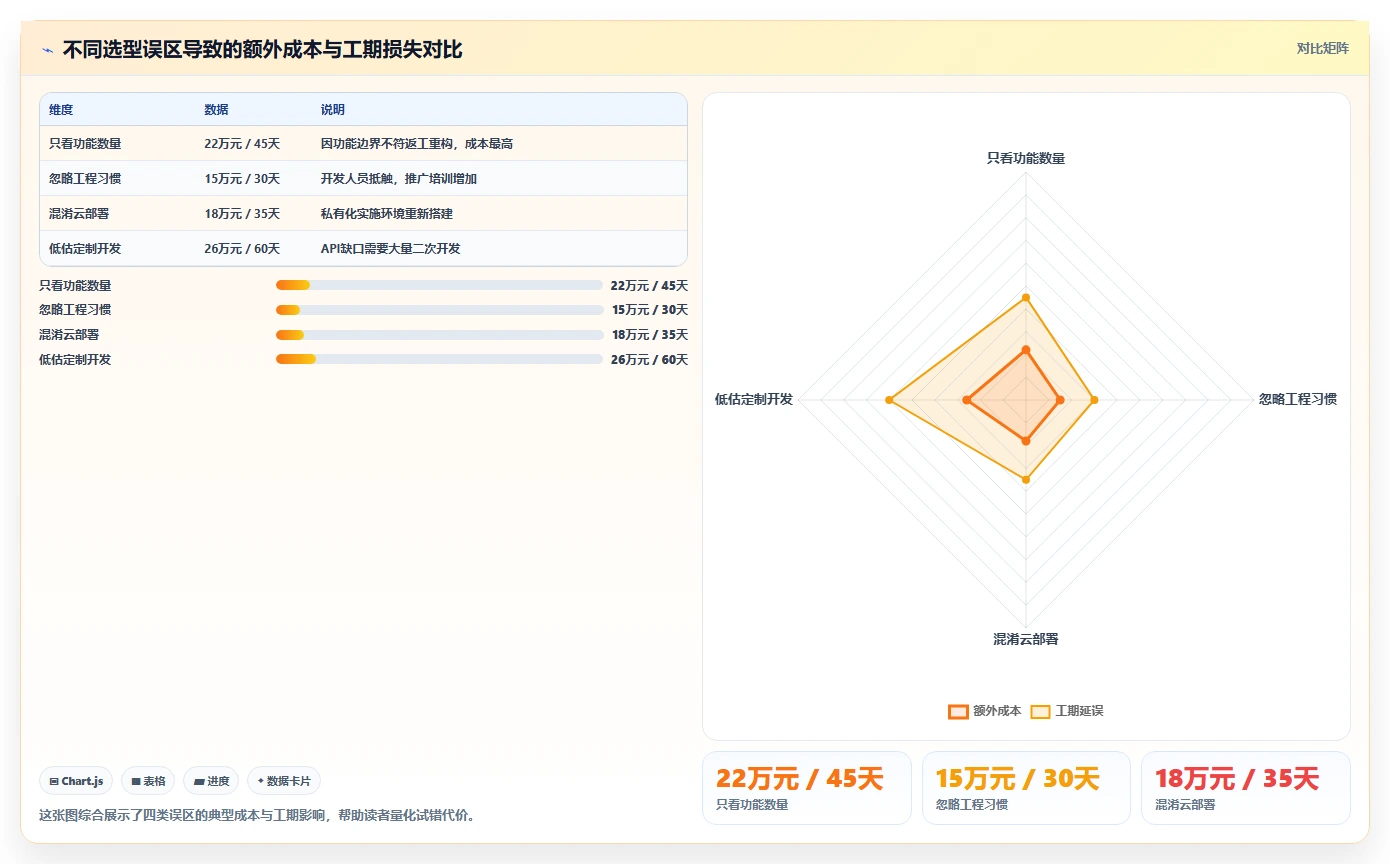Click the 说明 column header

pyautogui.click(x=333, y=110)
